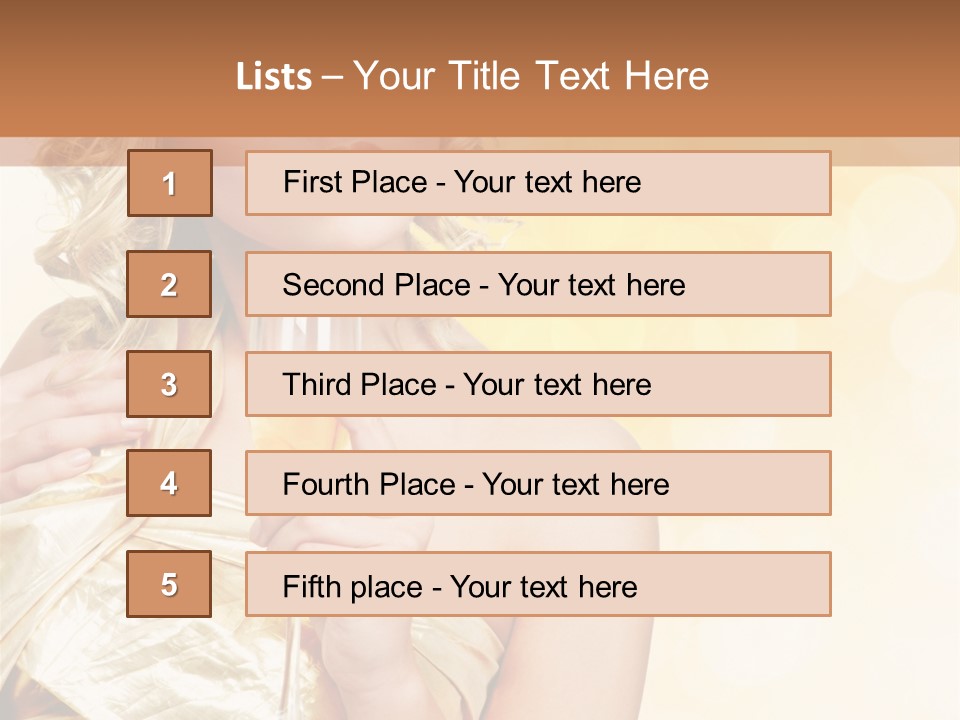The height and width of the screenshot is (720, 960).
Task: Click the number 5 box
Action: click(169, 584)
